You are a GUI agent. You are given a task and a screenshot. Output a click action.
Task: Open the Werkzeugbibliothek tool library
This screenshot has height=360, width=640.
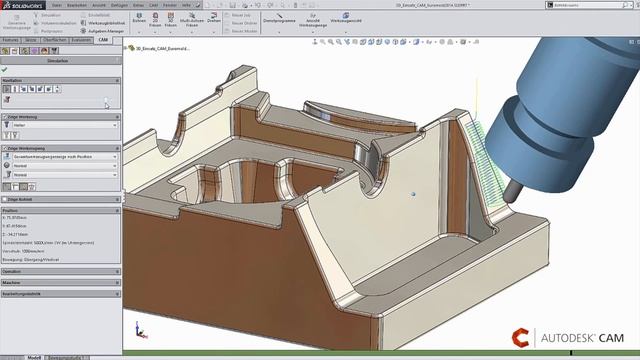[103, 23]
